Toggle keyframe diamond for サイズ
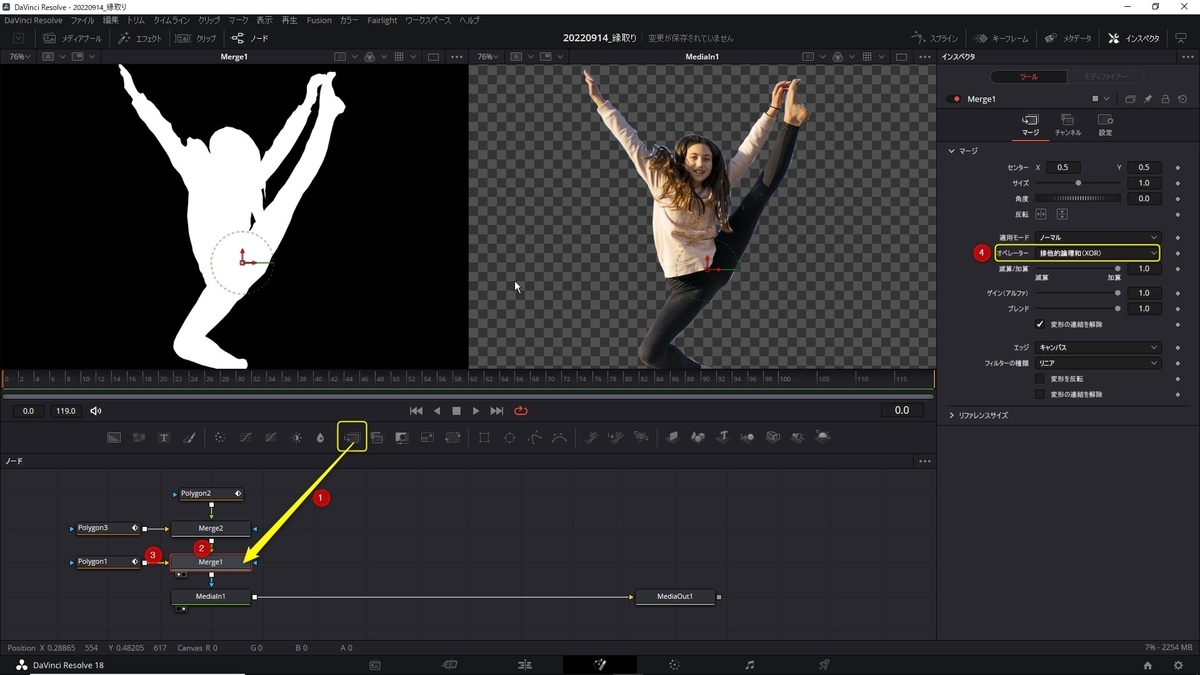Viewport: 1200px width, 675px height. coord(1178,183)
